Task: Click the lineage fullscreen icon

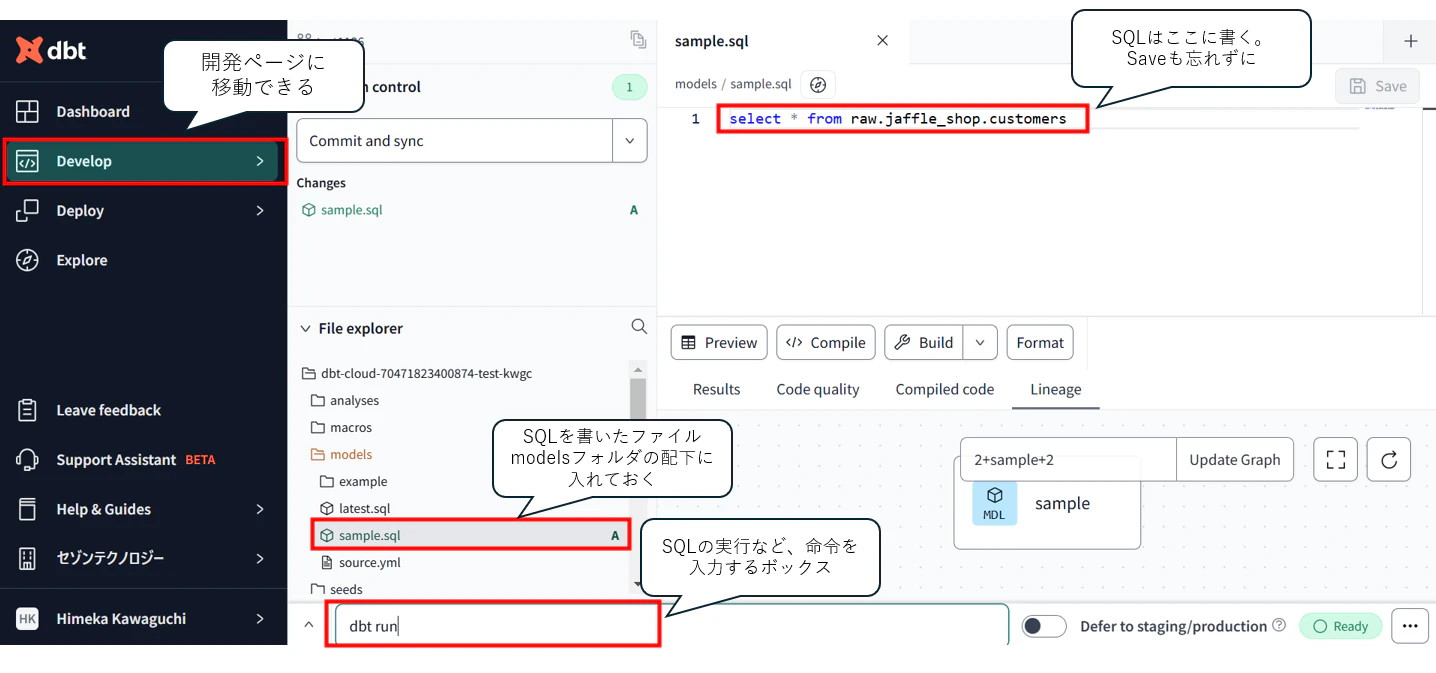Action: (1335, 460)
